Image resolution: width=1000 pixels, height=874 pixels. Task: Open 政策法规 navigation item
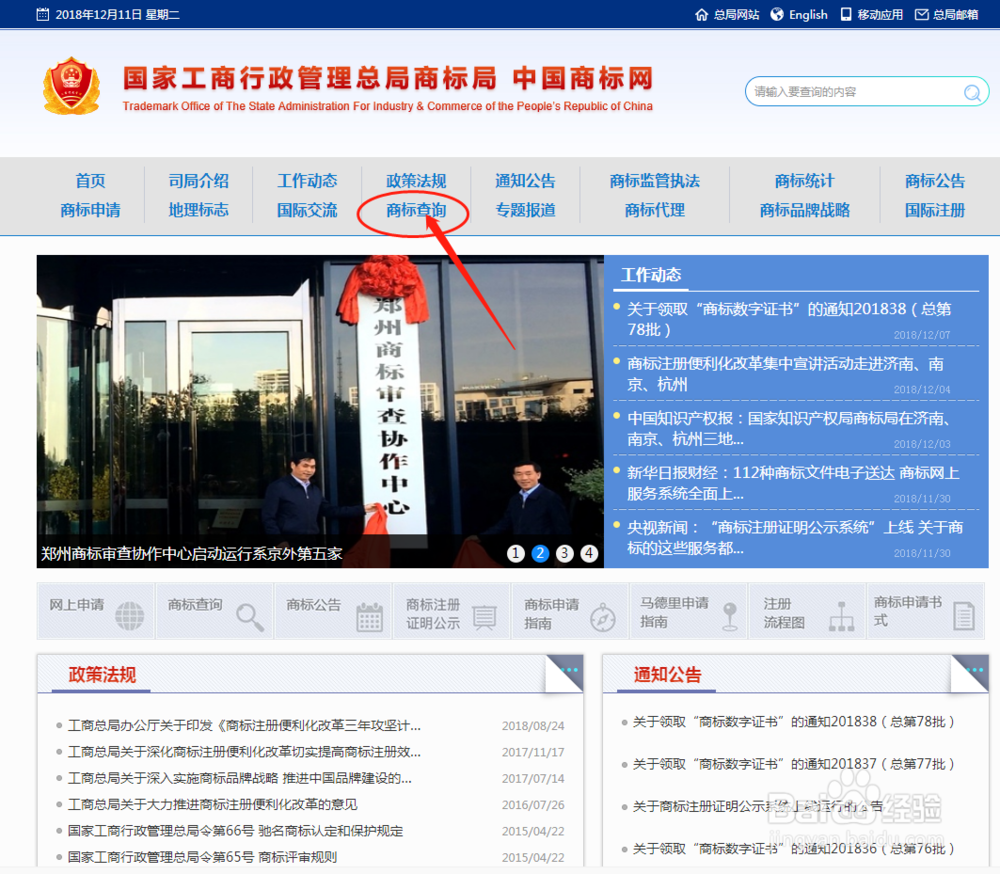coord(416,181)
